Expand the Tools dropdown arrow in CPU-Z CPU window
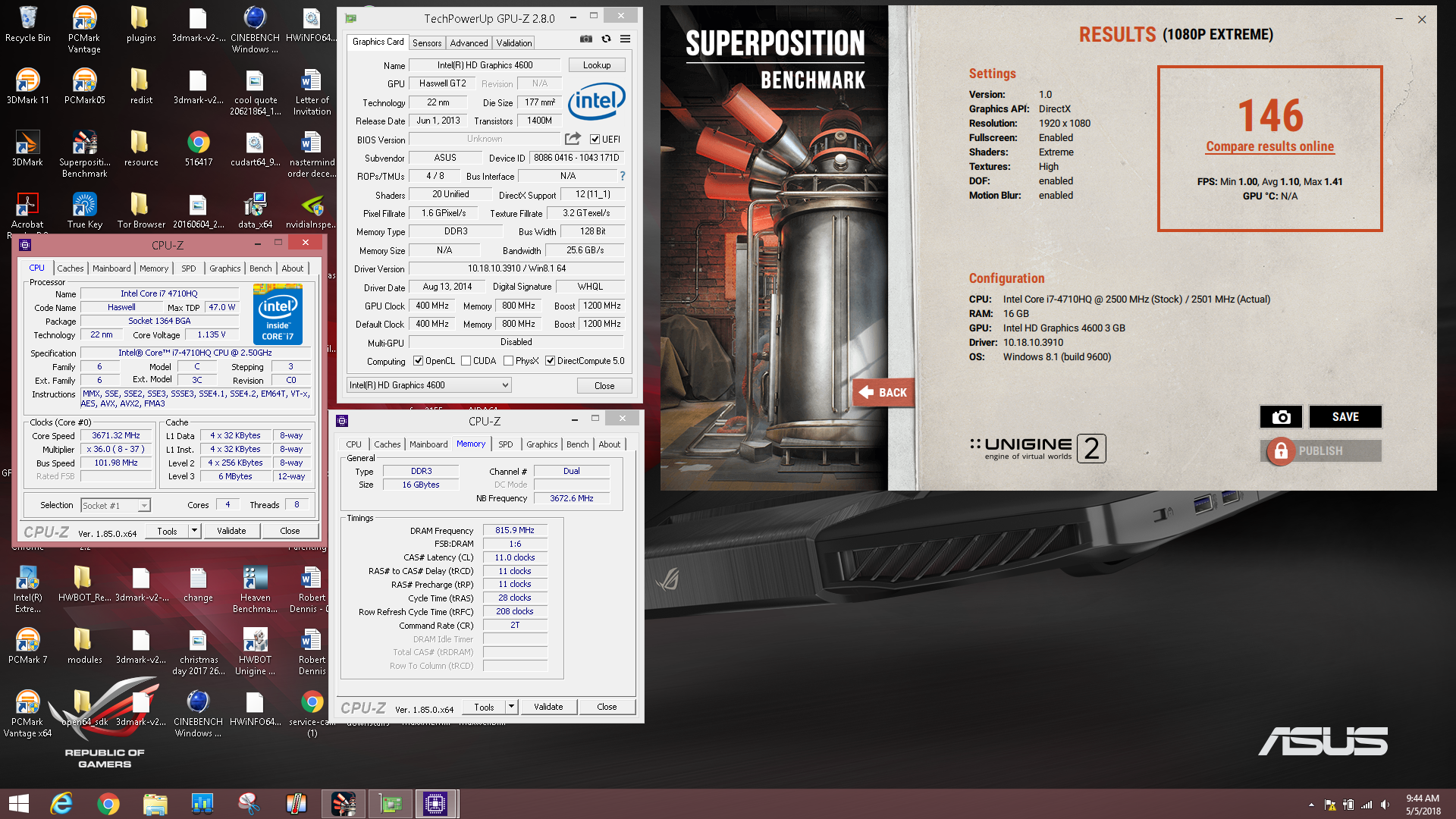The image size is (1456, 819). [195, 531]
